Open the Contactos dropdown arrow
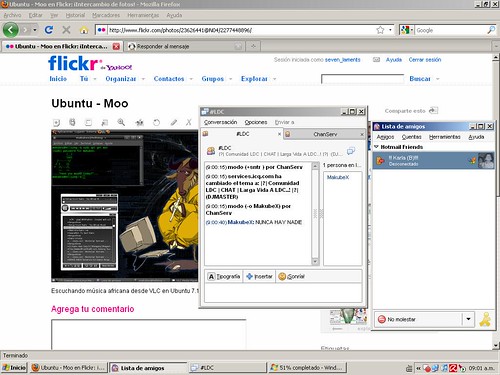 (x=191, y=79)
